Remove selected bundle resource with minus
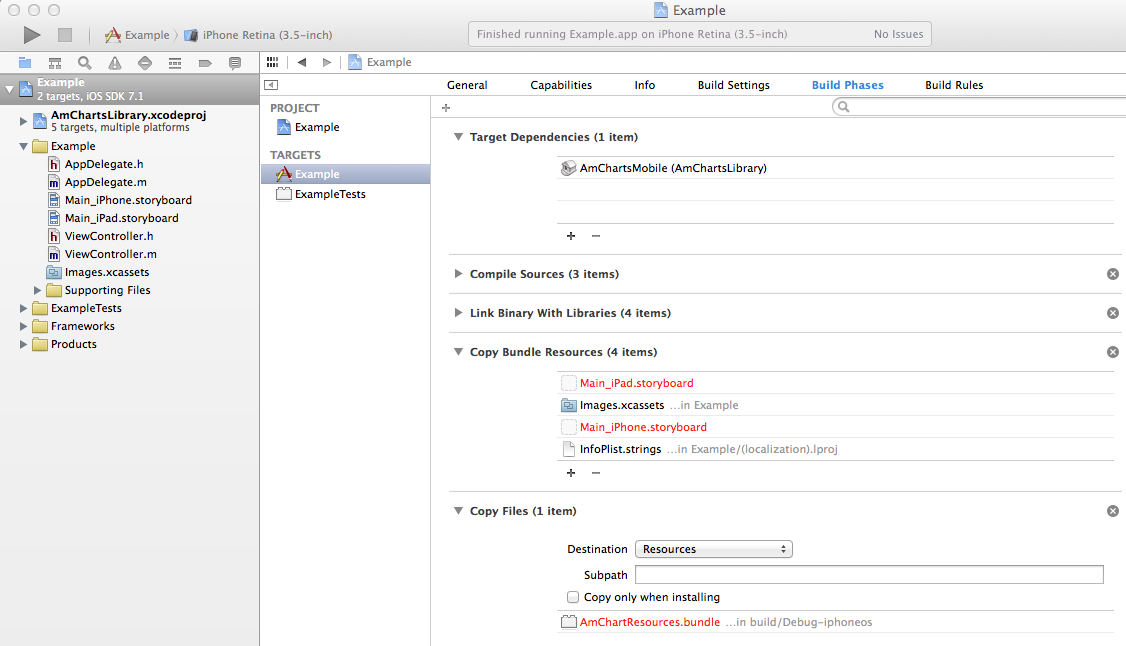Screen dimensions: 1126x646 pyautogui.click(x=596, y=473)
